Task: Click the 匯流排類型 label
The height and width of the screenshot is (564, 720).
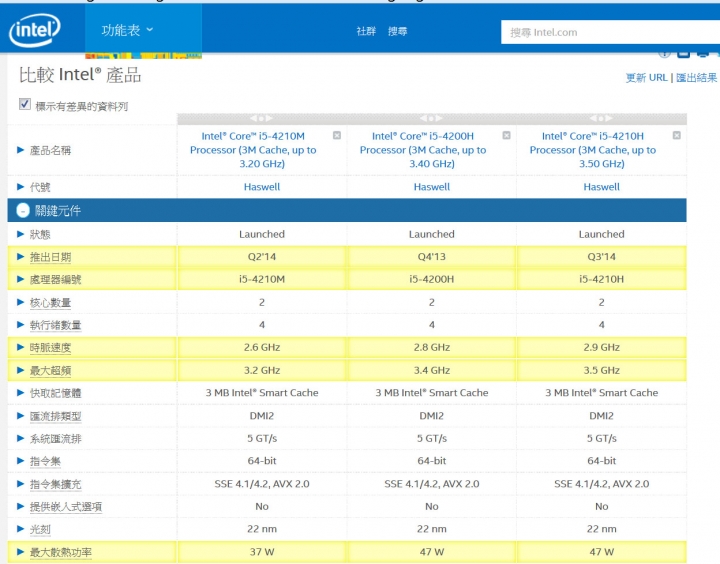Action: 56,416
